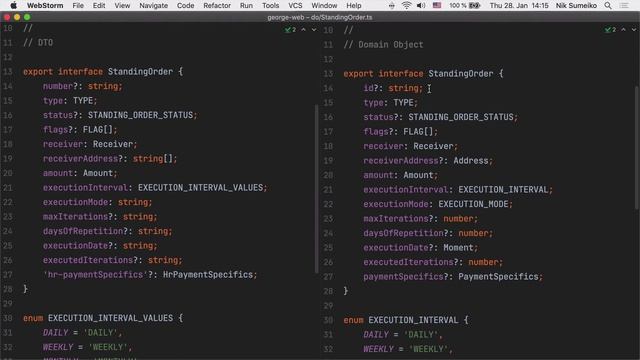Open the Code menu
The image size is (640, 360).
(x=185, y=6)
